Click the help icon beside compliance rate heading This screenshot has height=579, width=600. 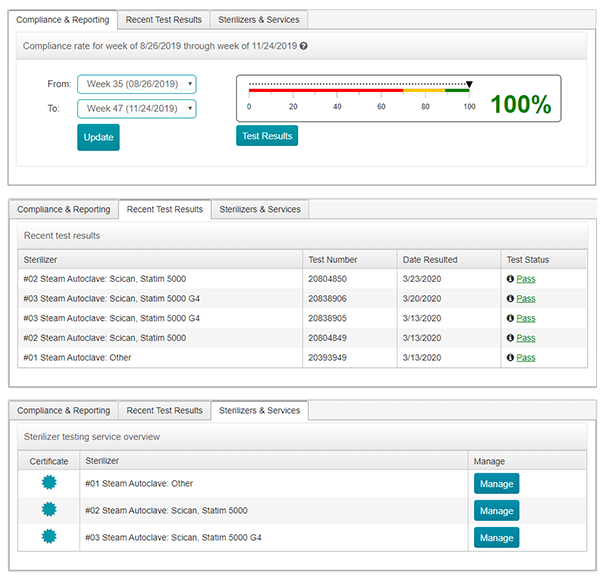pos(303,46)
